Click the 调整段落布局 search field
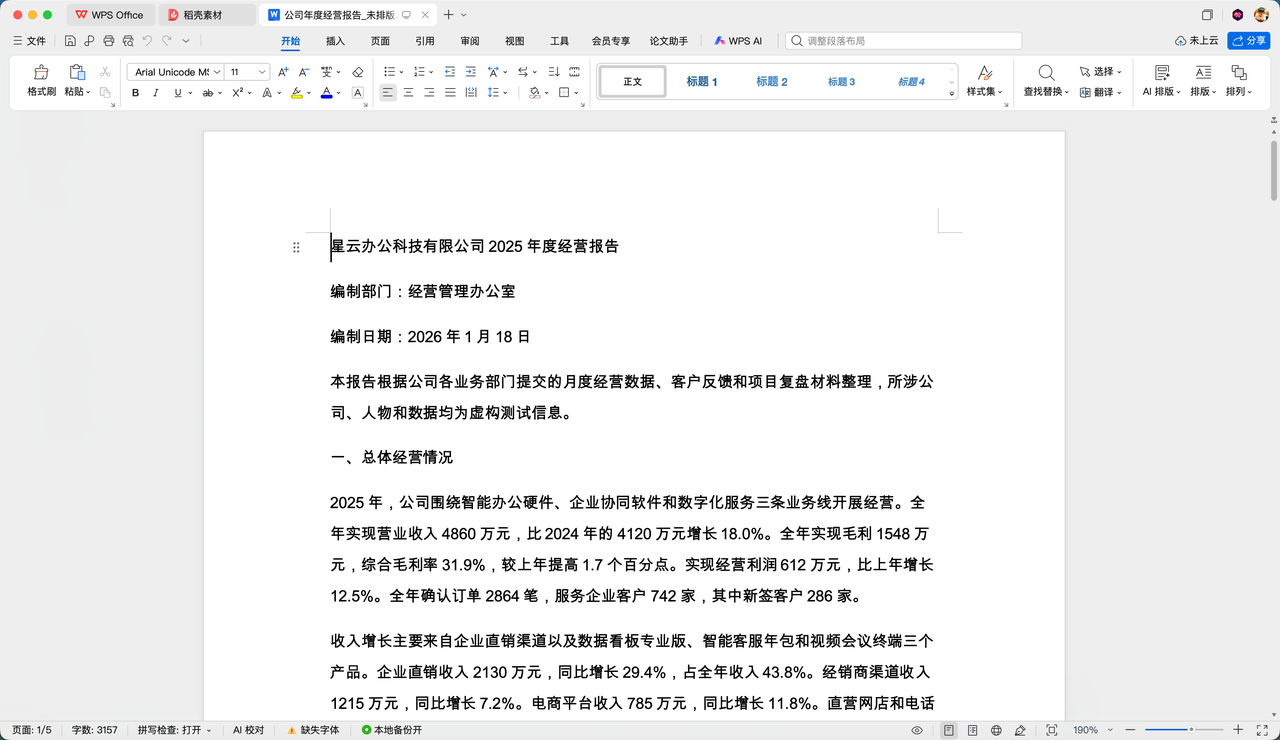 point(904,41)
